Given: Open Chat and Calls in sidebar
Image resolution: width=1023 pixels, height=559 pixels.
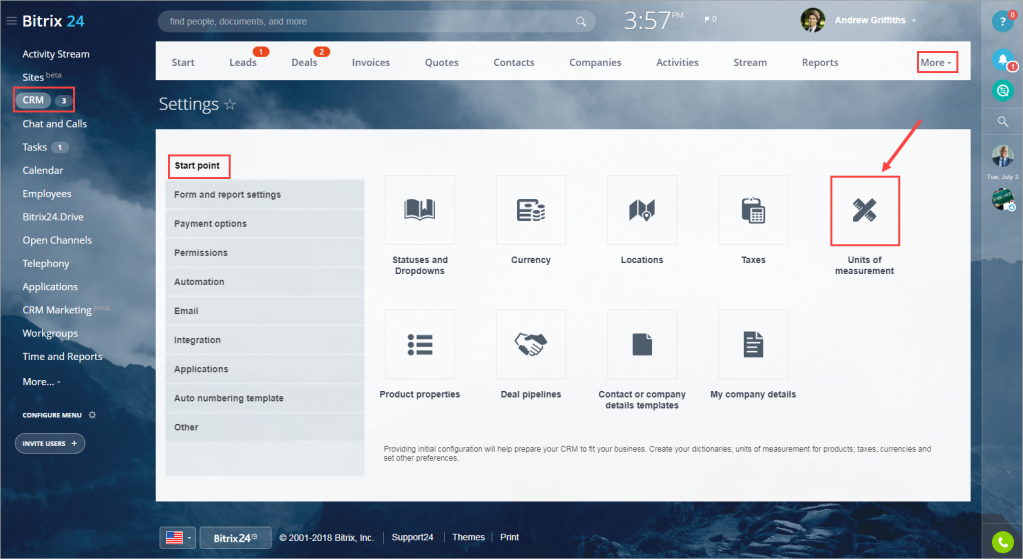Looking at the screenshot, I should pyautogui.click(x=54, y=124).
